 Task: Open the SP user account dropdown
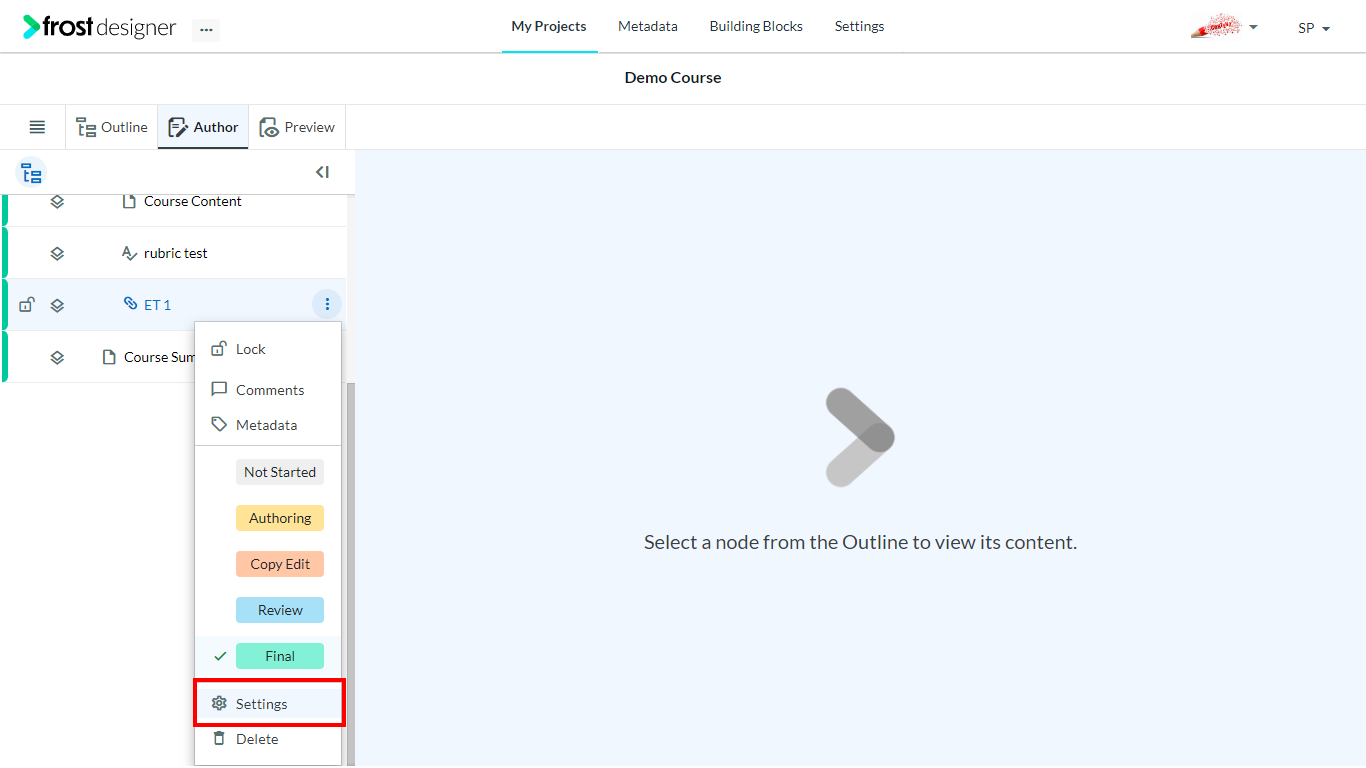tap(1314, 28)
